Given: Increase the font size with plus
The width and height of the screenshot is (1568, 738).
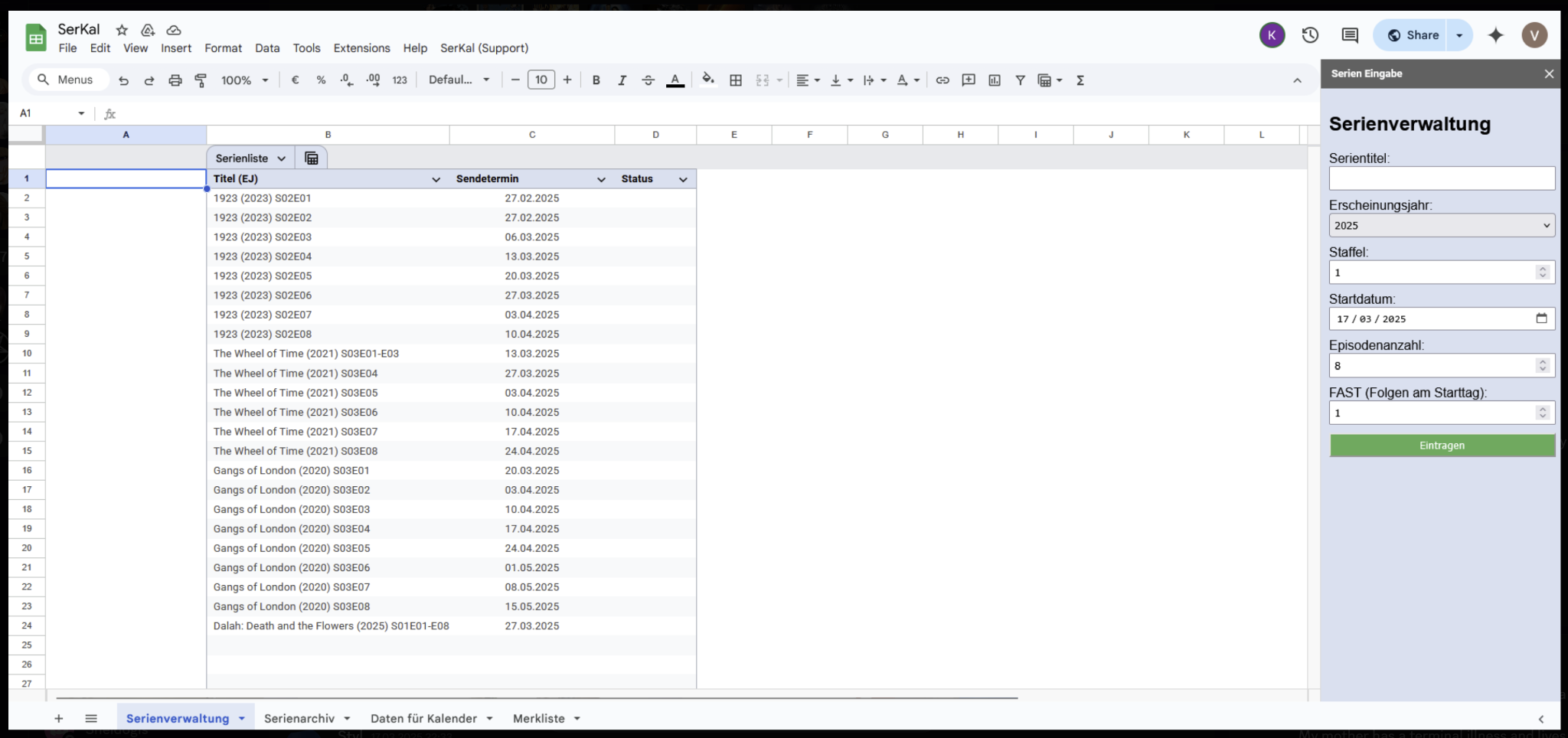Looking at the screenshot, I should [x=567, y=80].
